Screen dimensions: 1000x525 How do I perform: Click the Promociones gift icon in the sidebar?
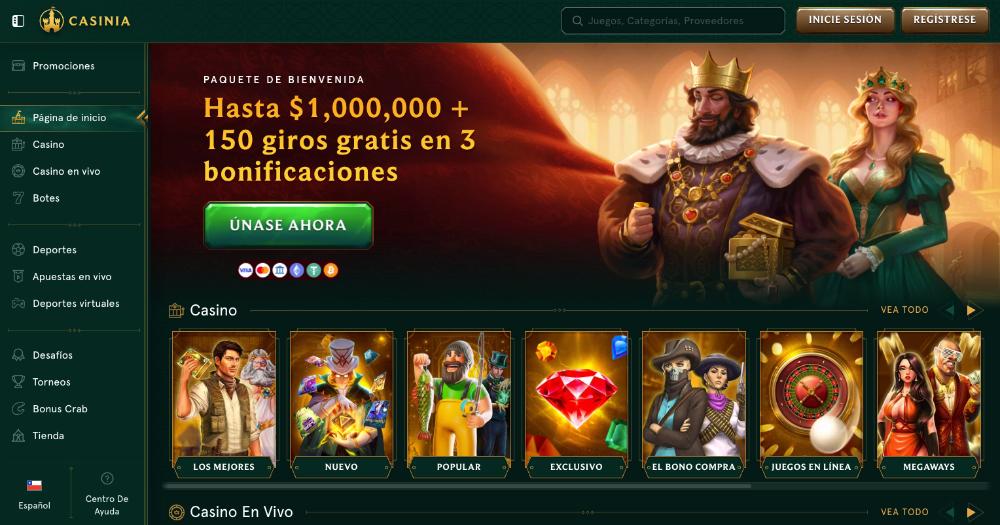pos(18,66)
